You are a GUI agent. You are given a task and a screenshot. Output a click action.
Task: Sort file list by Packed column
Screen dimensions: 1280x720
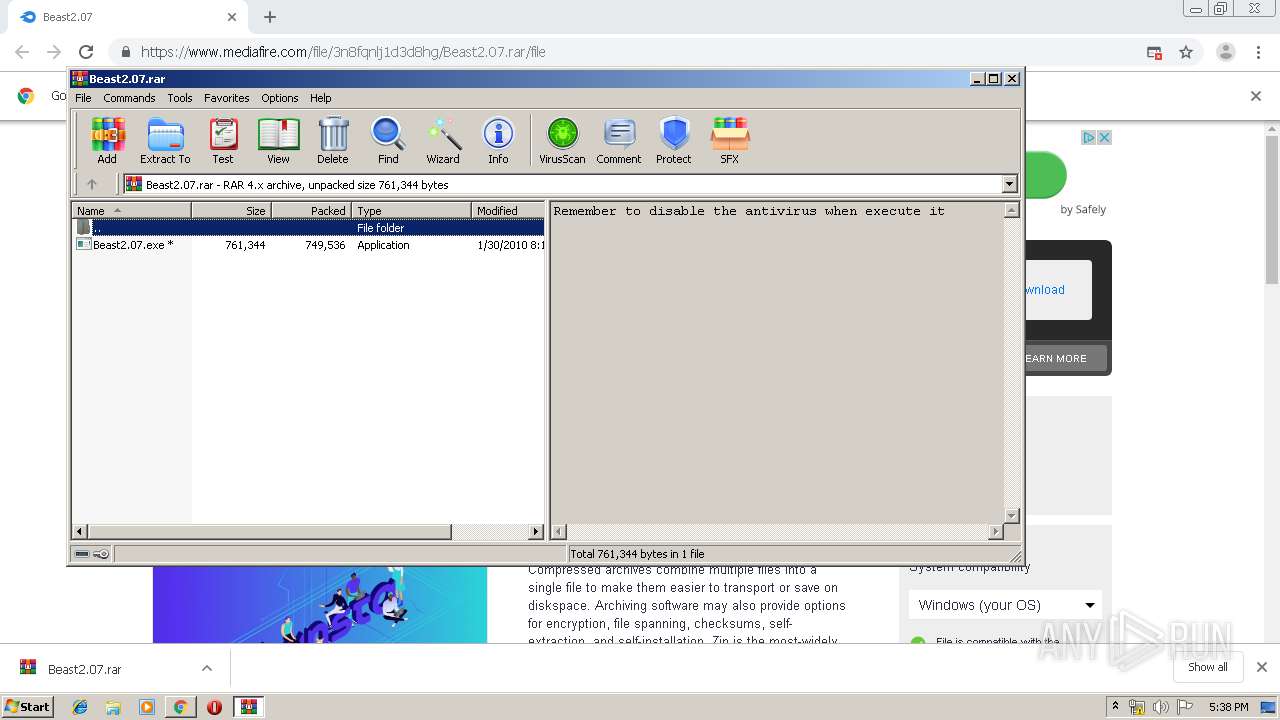(311, 210)
